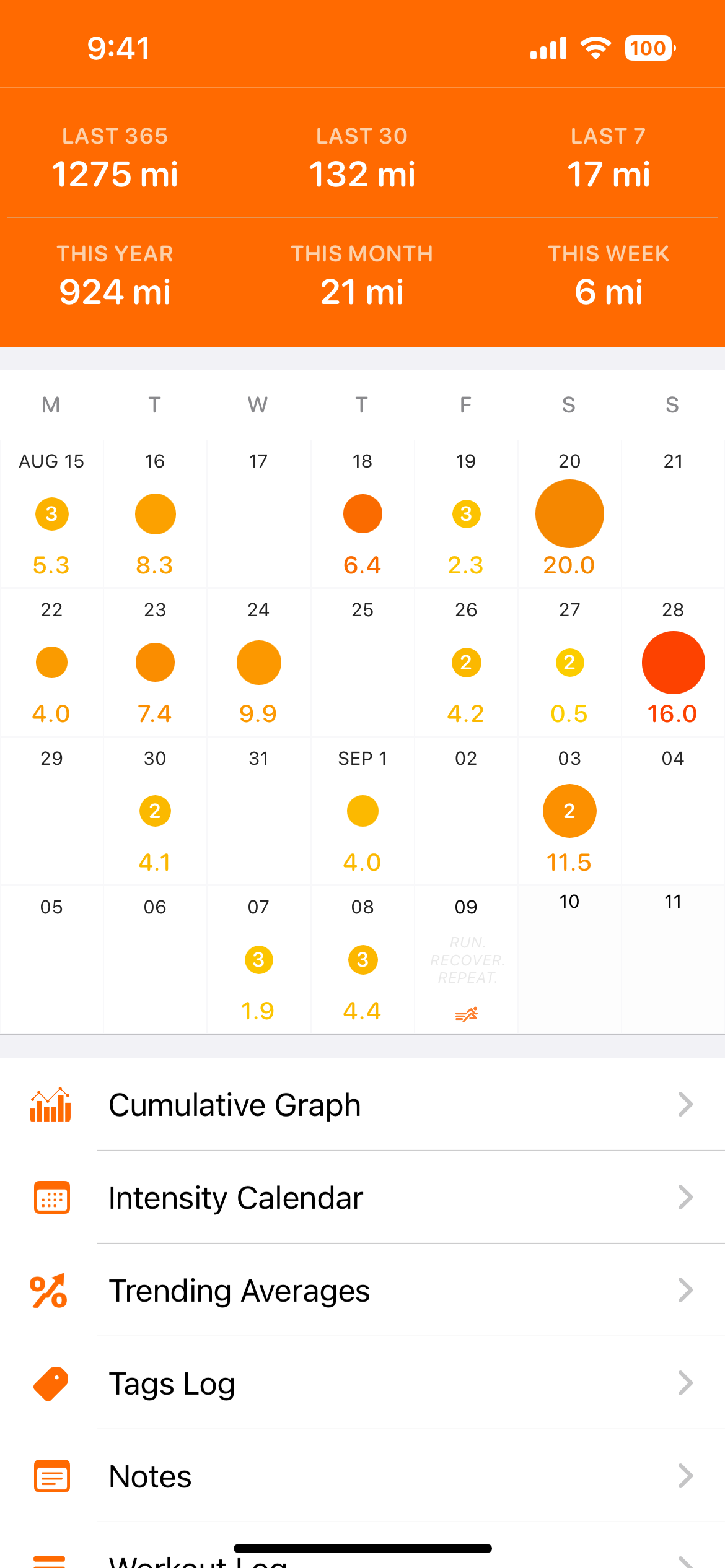725x1568 pixels.
Task: Tap the Last 365 mileage stat
Action: coord(115,159)
